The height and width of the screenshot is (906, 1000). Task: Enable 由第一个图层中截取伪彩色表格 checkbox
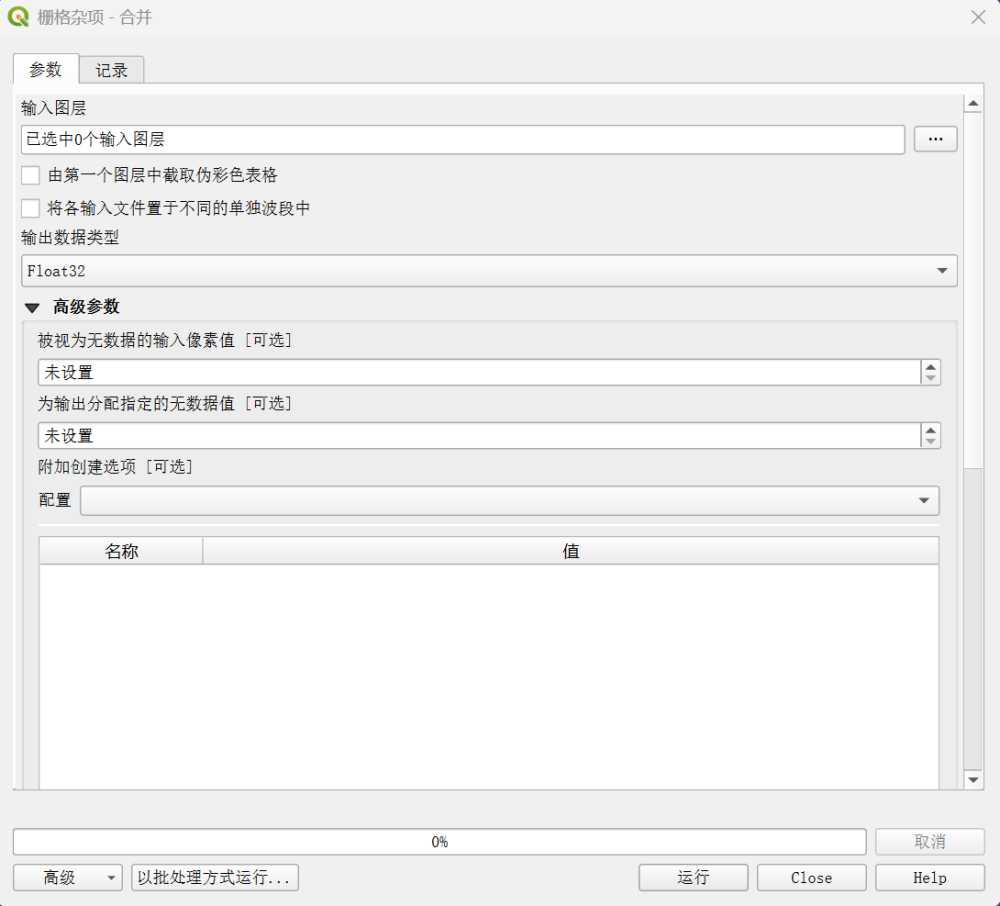31,176
